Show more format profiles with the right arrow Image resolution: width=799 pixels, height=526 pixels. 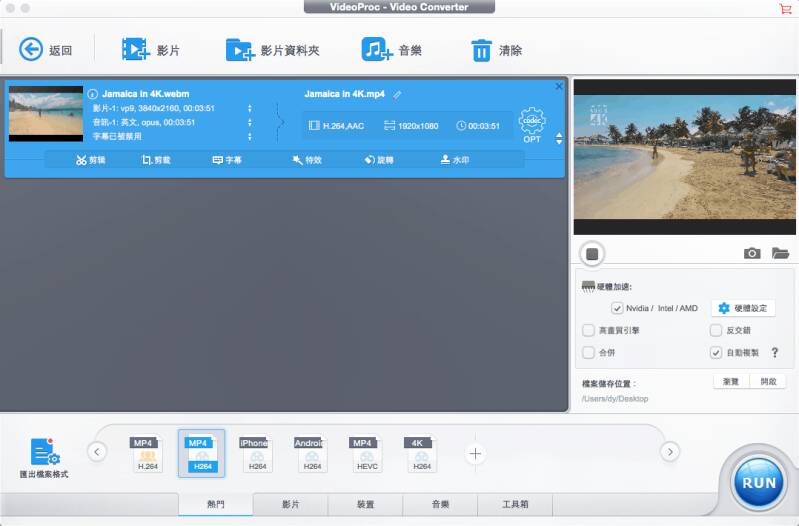pos(670,452)
